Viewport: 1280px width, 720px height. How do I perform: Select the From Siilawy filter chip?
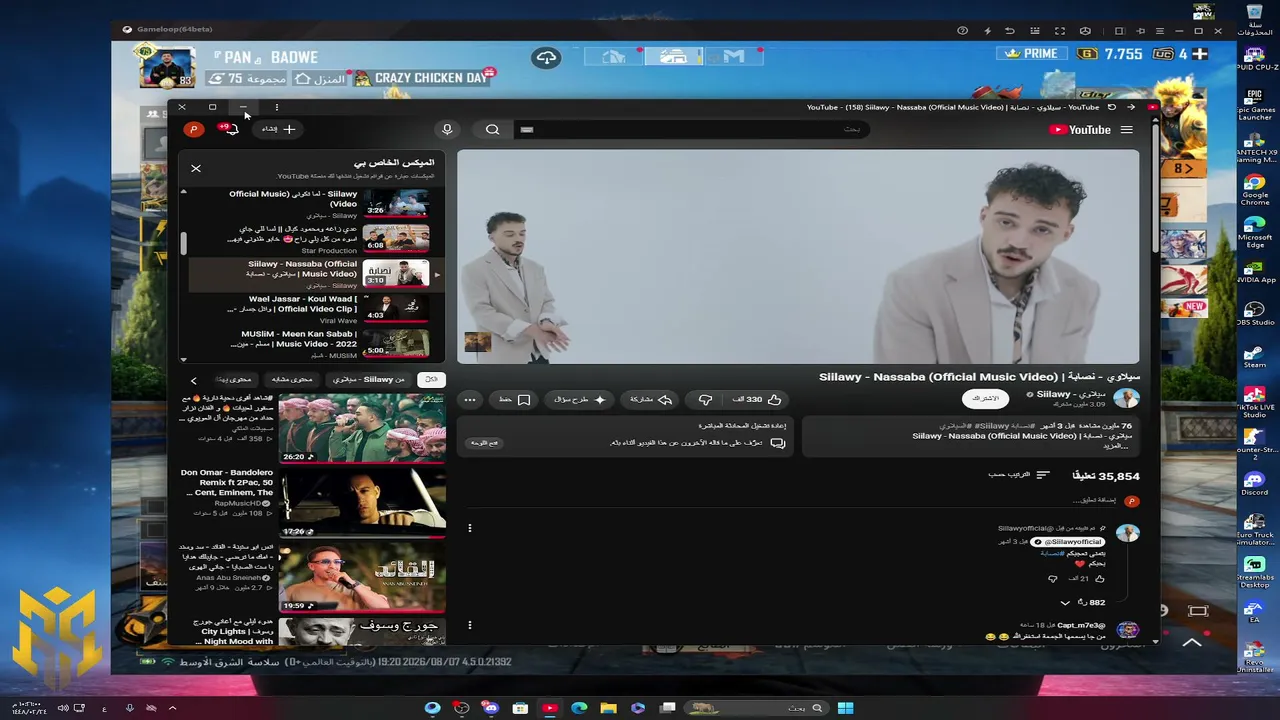[369, 380]
